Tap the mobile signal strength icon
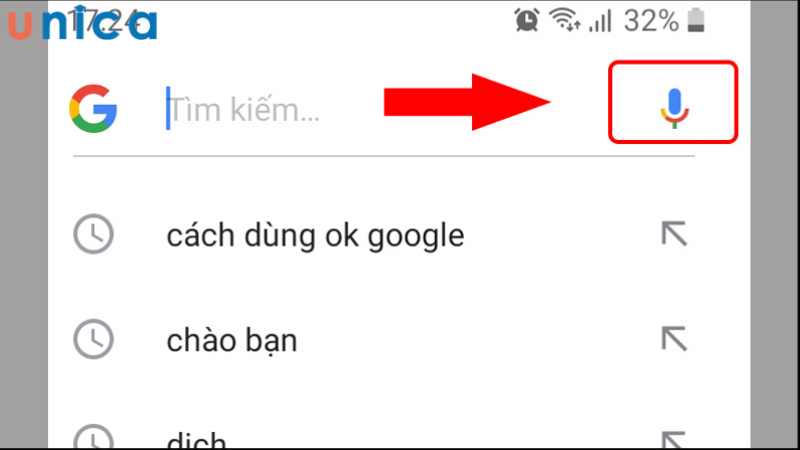This screenshot has width=800, height=450. point(600,22)
